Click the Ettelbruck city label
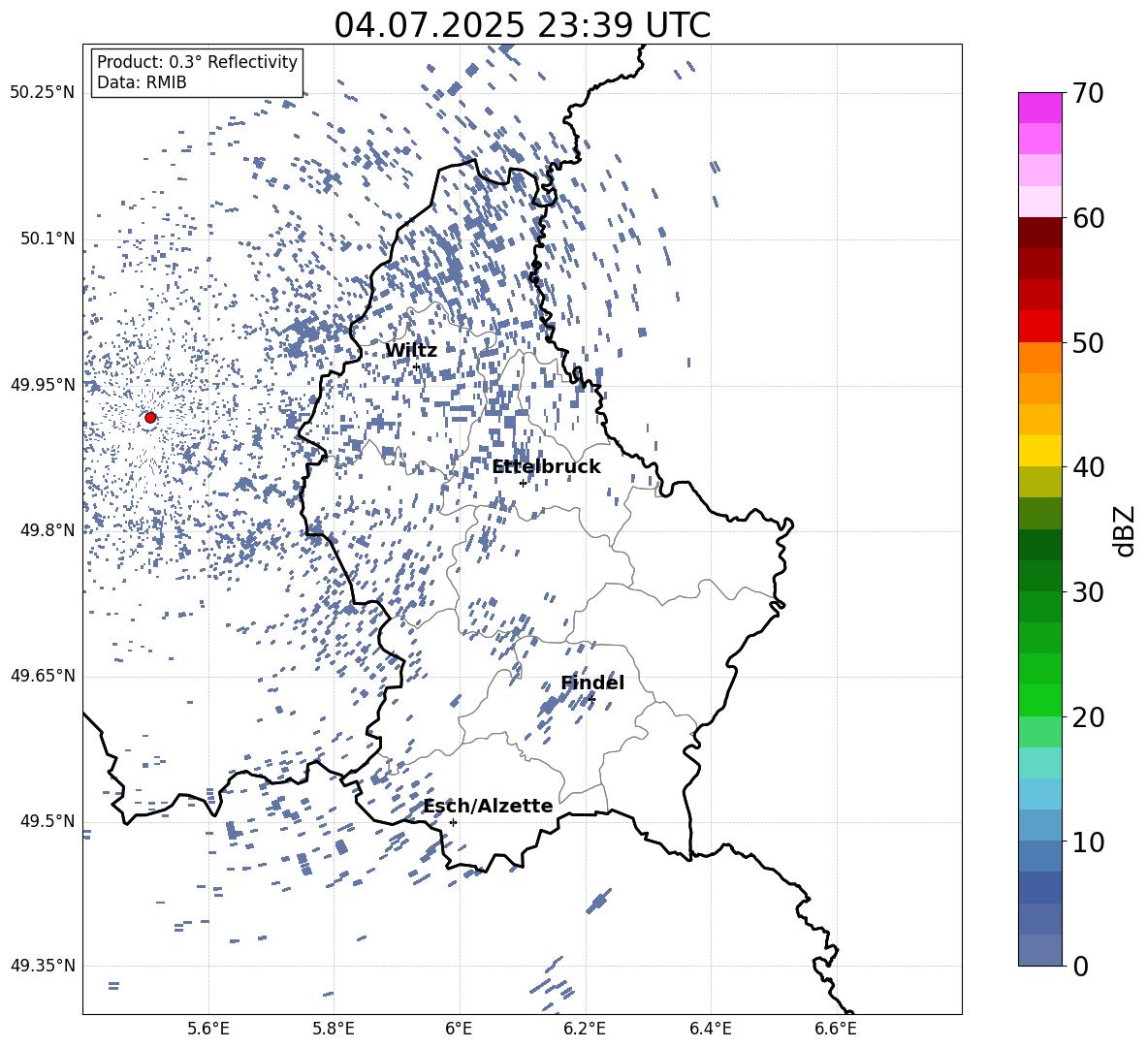 pos(546,467)
